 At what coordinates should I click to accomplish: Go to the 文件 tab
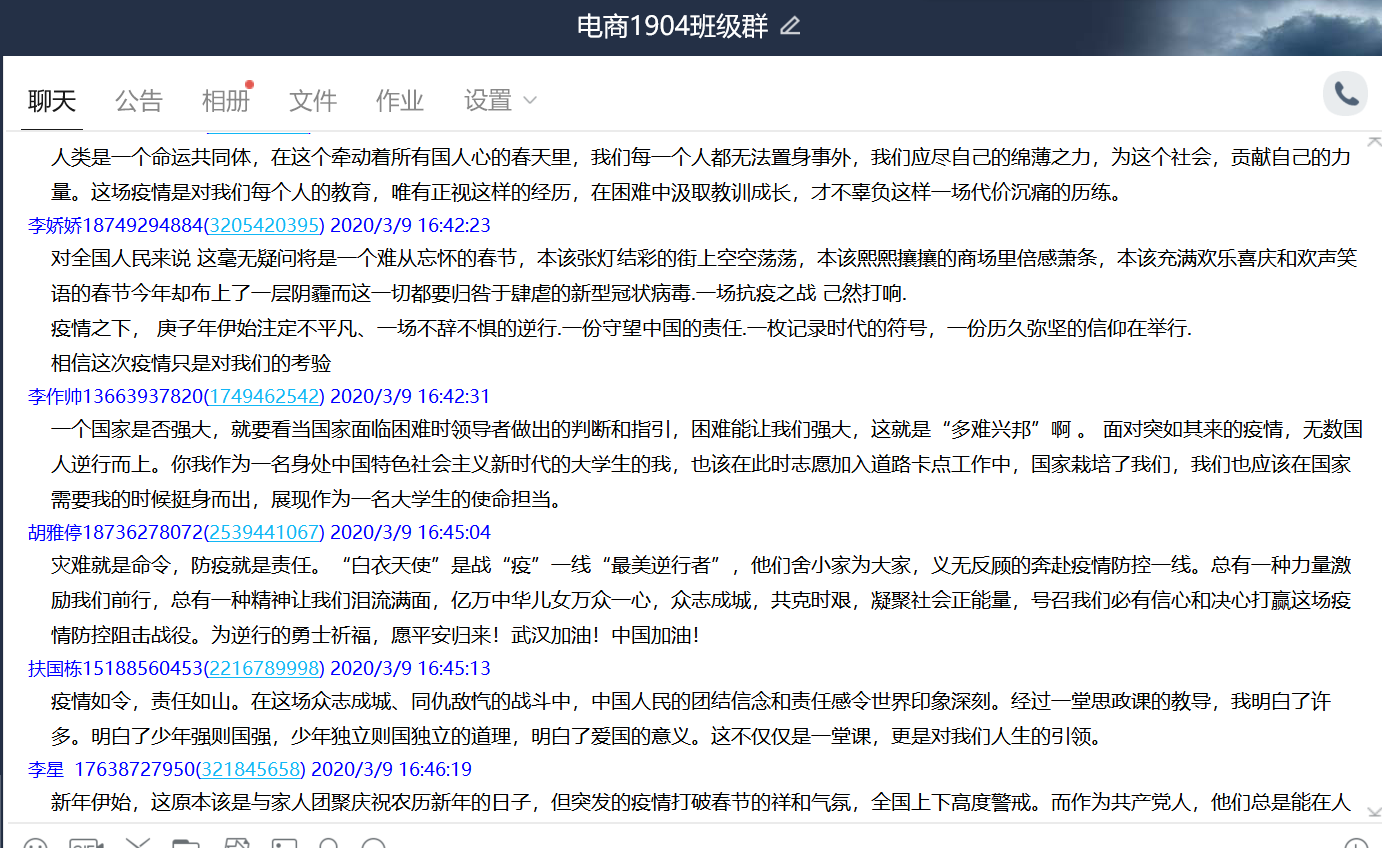point(312,100)
